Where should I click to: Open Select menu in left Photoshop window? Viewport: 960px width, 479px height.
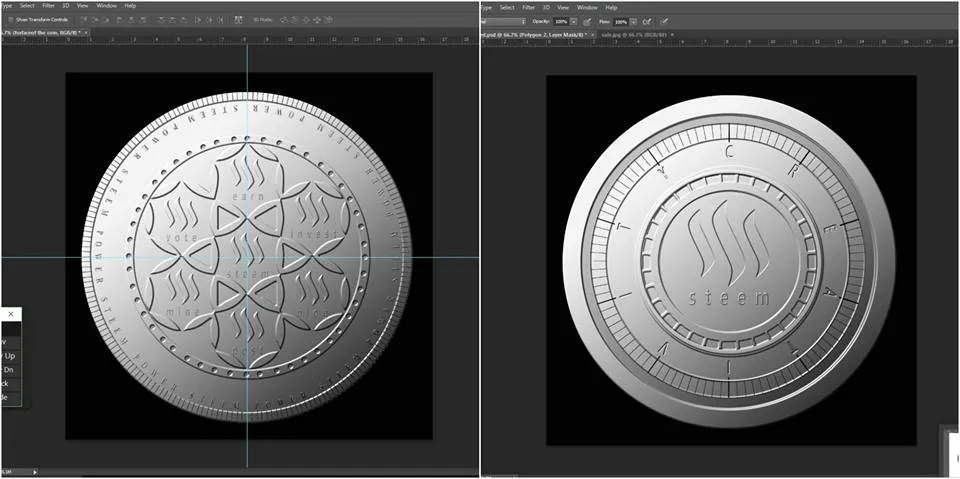(x=27, y=6)
